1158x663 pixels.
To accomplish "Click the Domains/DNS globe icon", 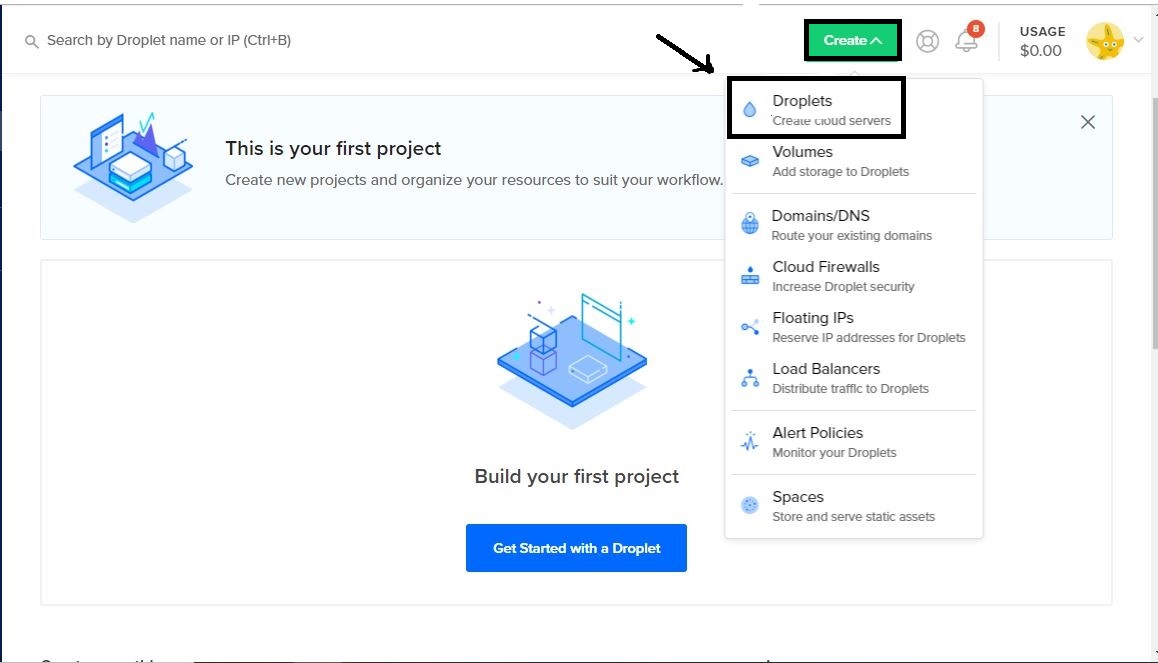I will coord(751,222).
